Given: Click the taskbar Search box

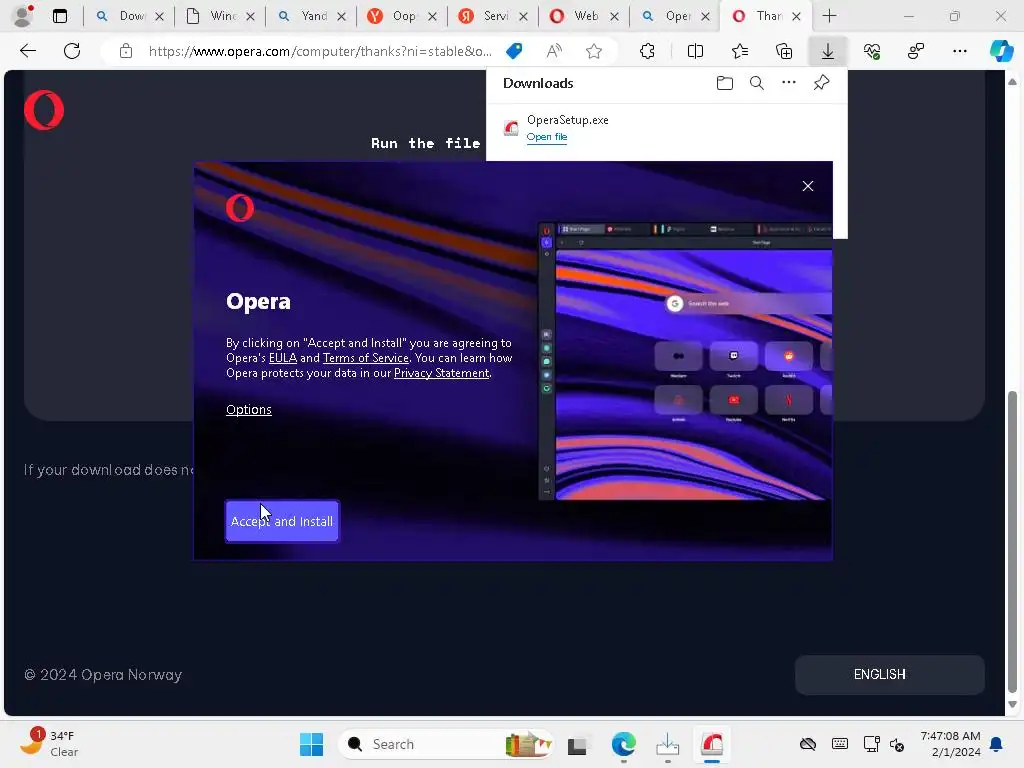Looking at the screenshot, I should click(x=446, y=744).
